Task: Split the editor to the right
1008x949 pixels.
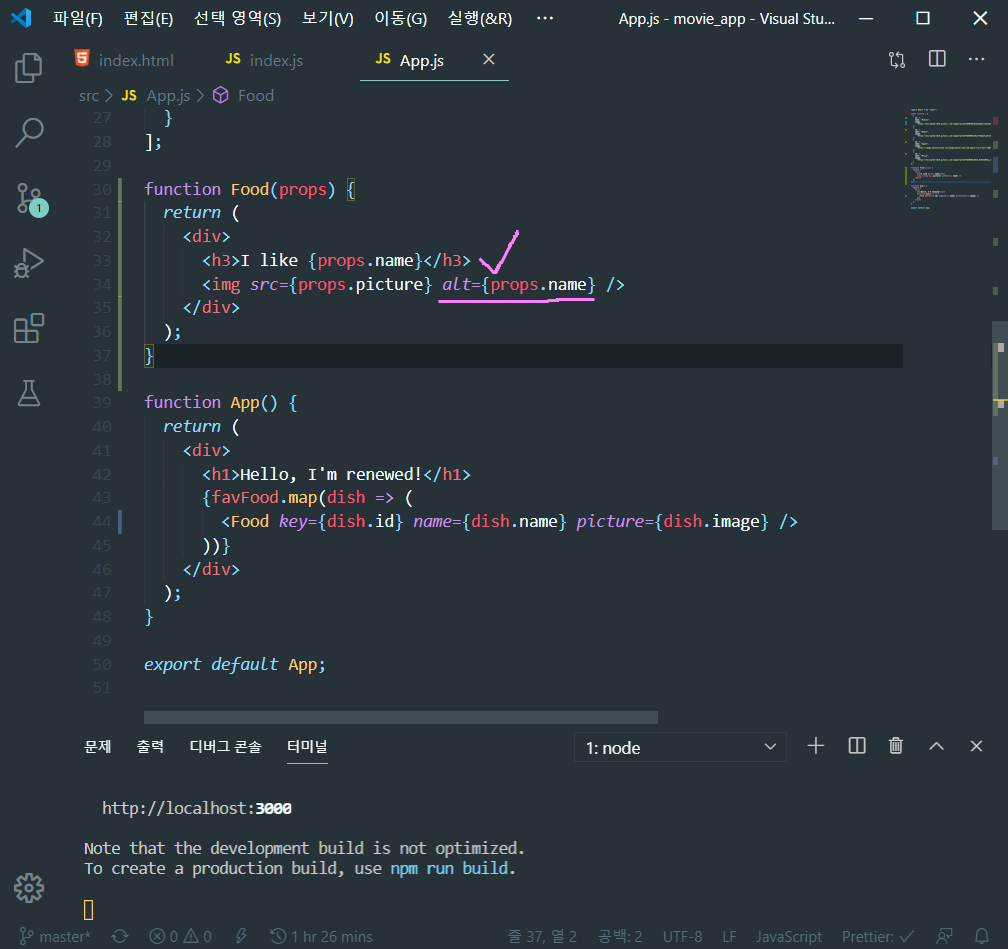Action: (937, 59)
